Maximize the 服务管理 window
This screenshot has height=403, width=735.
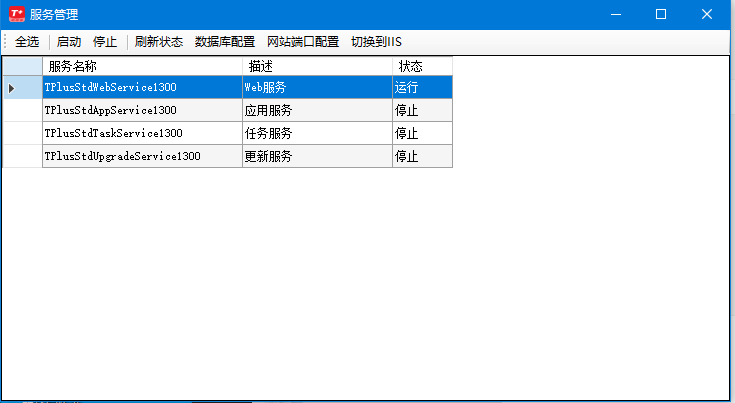[x=661, y=15]
